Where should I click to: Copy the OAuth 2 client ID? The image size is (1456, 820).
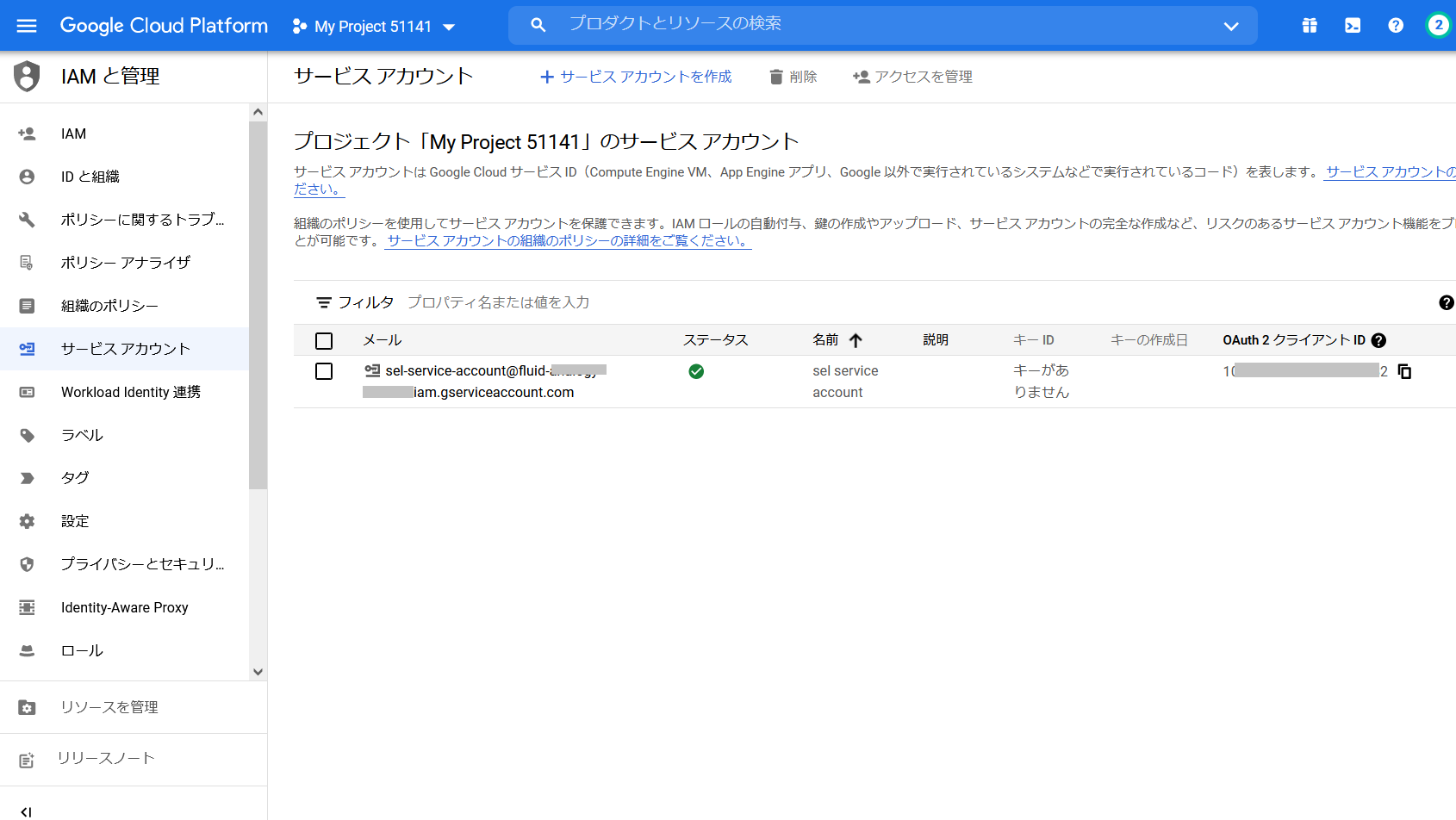tap(1404, 371)
